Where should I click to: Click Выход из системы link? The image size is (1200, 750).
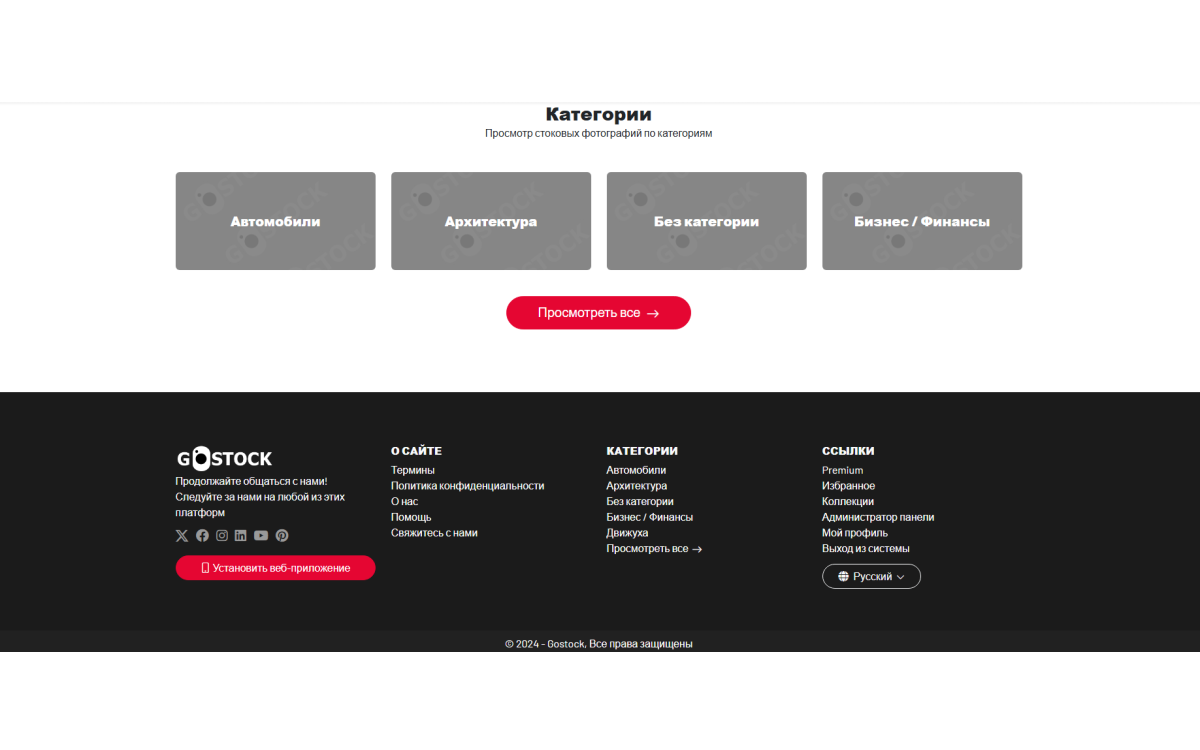866,549
